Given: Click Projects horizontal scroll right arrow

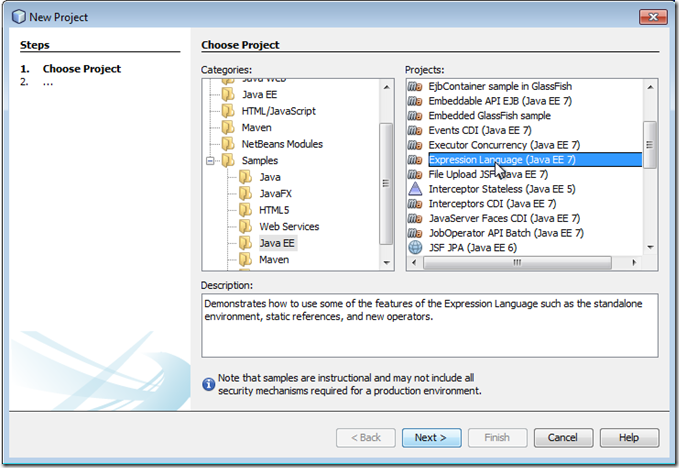Looking at the screenshot, I should pyautogui.click(x=634, y=262).
